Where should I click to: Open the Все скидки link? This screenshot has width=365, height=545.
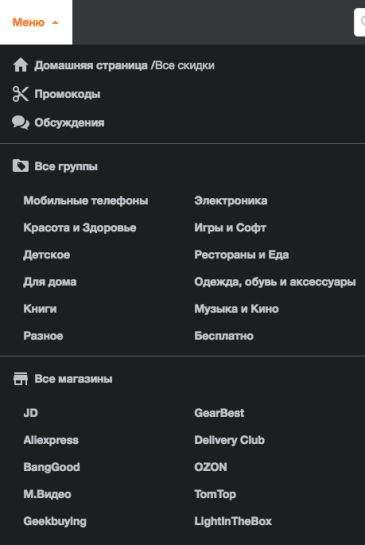(x=185, y=65)
